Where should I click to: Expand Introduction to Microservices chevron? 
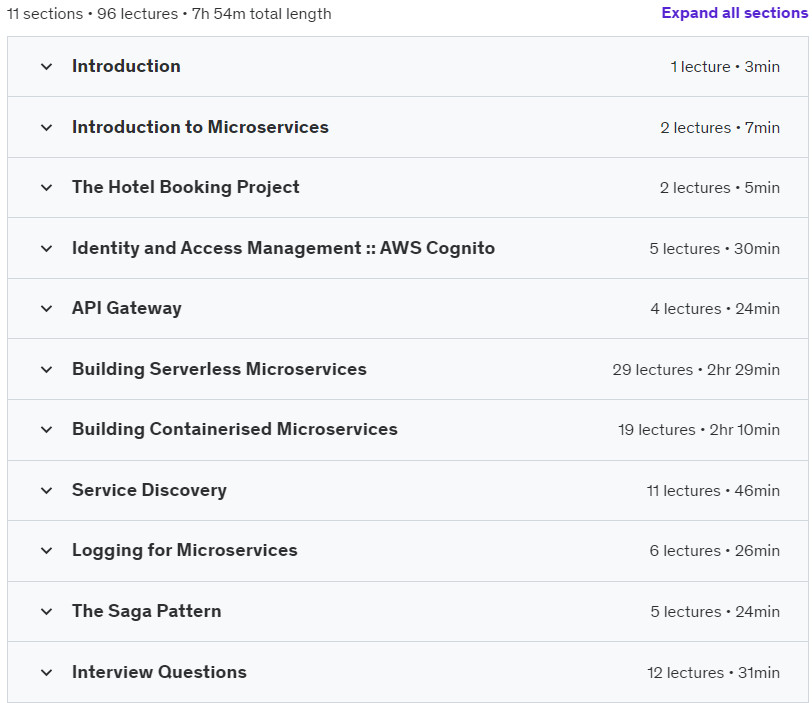pos(47,127)
